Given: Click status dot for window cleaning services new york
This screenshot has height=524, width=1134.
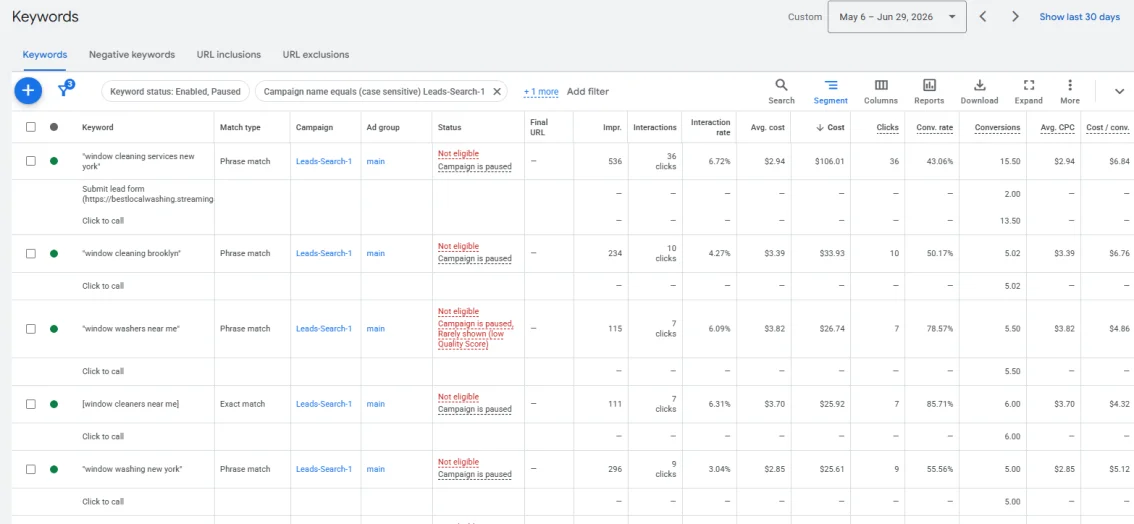Looking at the screenshot, I should click(x=54, y=161).
